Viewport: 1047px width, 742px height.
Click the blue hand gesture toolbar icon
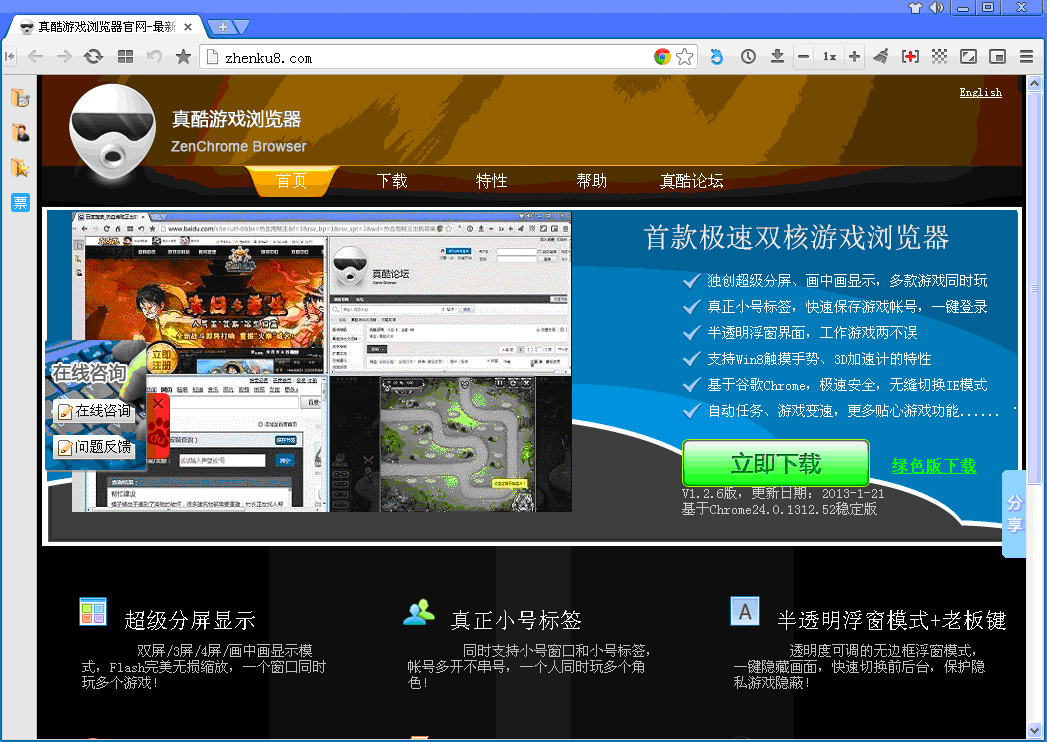717,57
